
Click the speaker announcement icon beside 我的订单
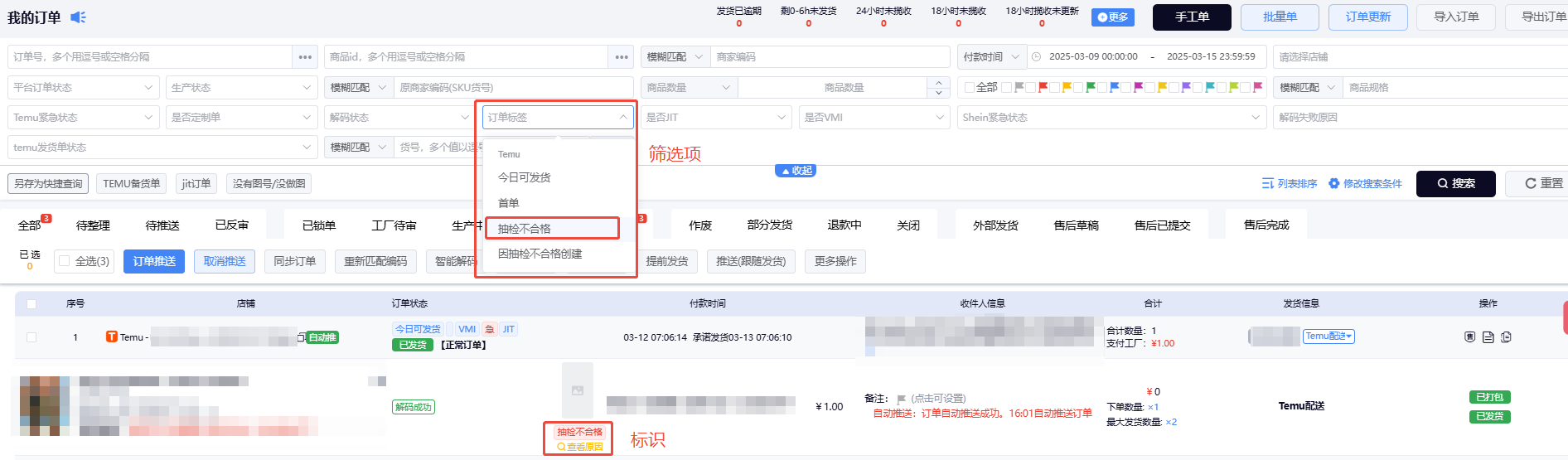pyautogui.click(x=78, y=17)
